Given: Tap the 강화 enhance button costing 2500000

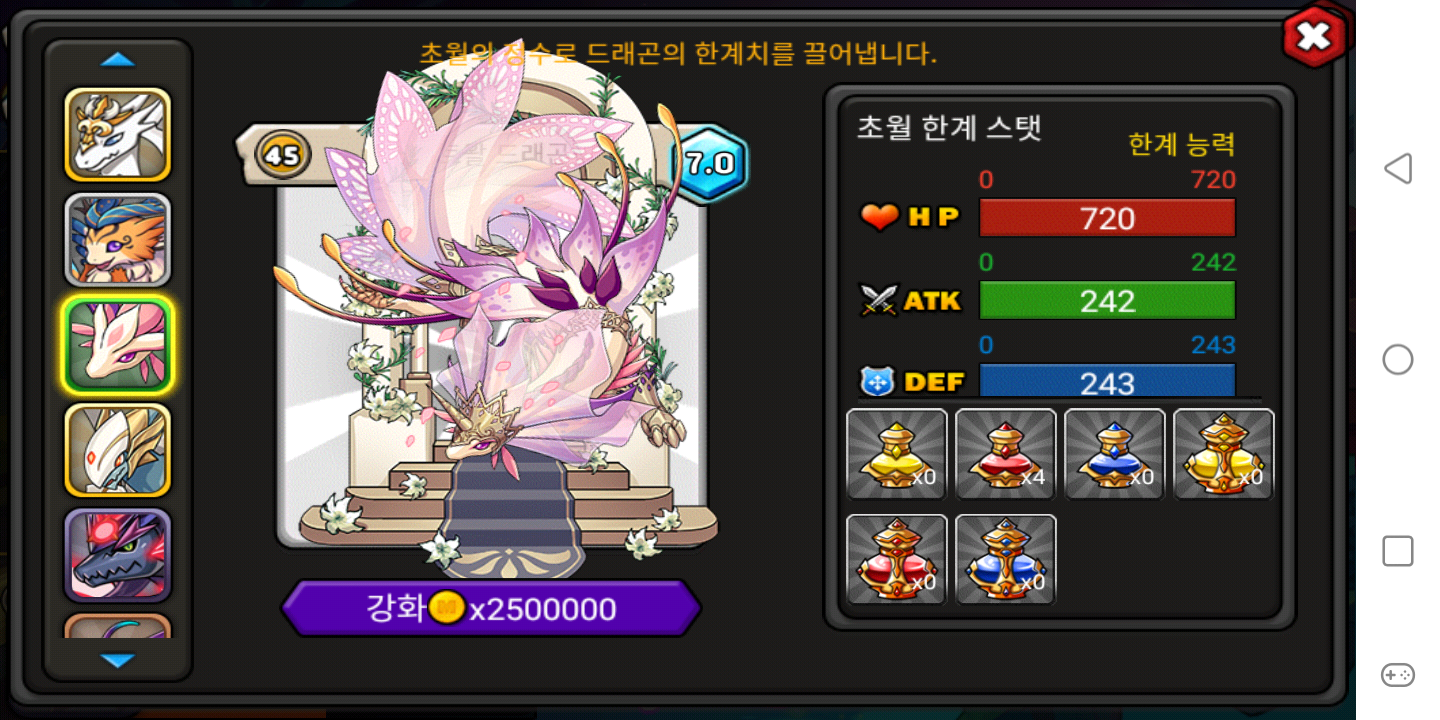Looking at the screenshot, I should coord(491,608).
